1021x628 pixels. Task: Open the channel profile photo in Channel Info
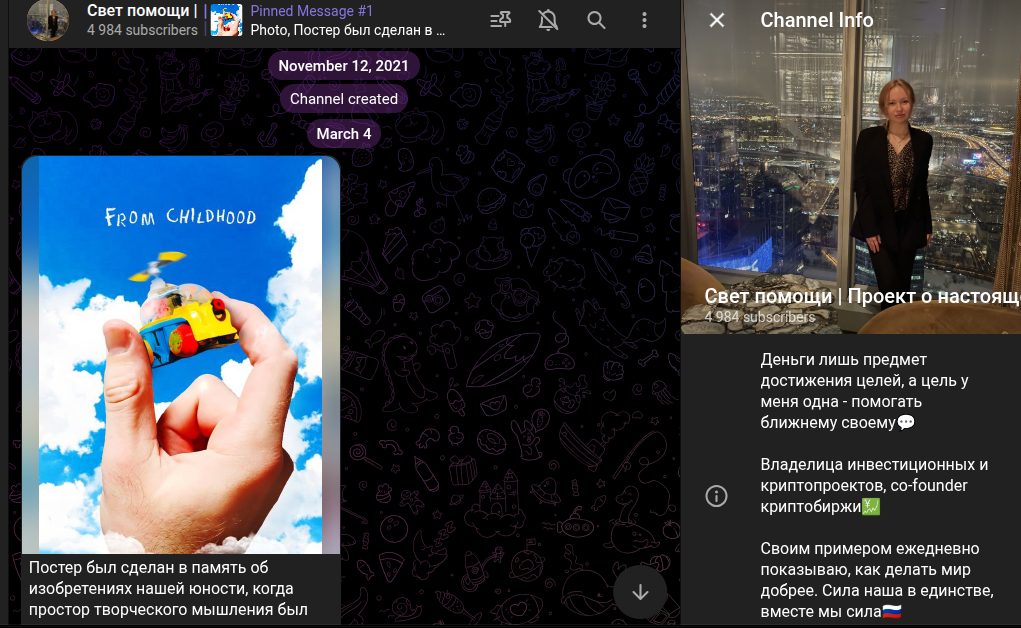851,167
